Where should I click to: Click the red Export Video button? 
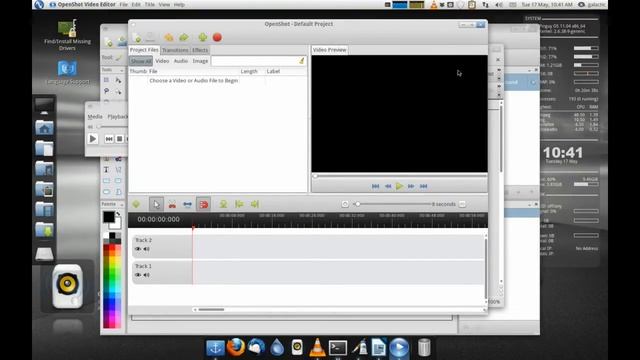pyautogui.click(x=217, y=38)
